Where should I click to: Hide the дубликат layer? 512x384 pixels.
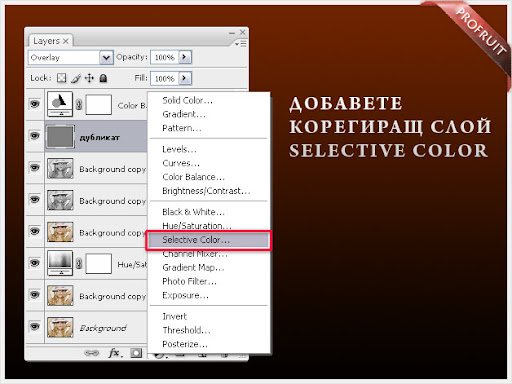[35, 136]
